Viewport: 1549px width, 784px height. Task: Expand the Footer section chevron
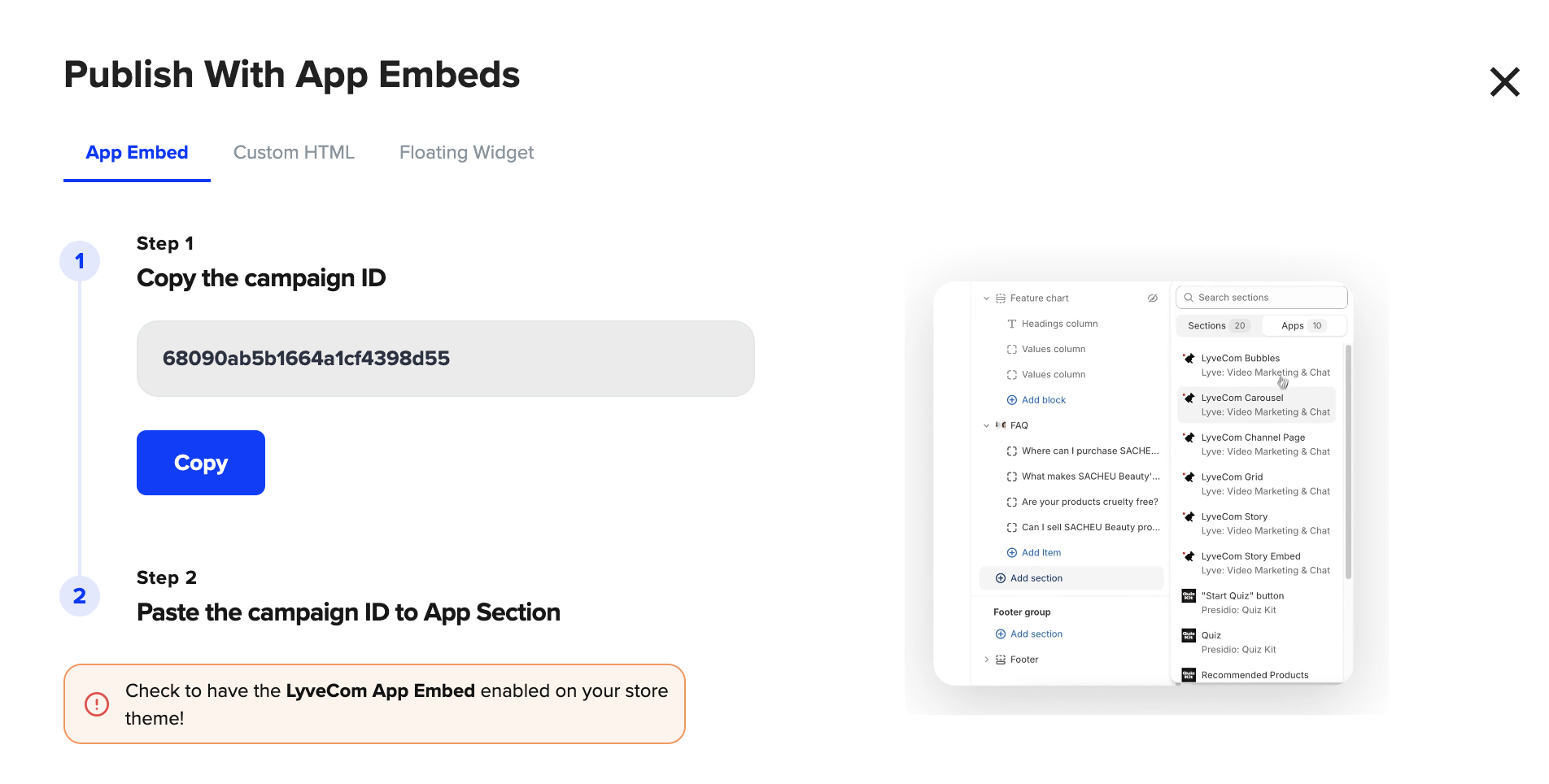987,660
